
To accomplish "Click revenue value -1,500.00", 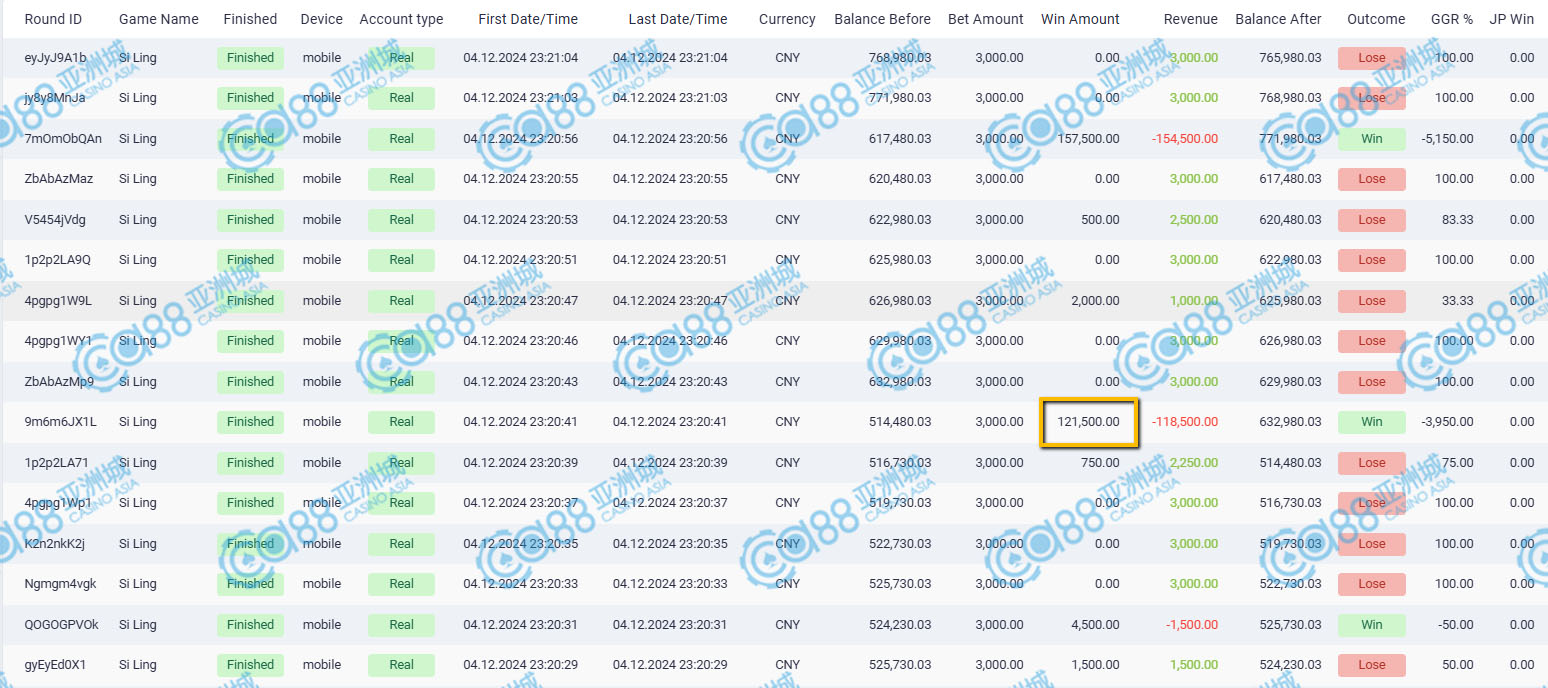I will click(x=1192, y=625).
